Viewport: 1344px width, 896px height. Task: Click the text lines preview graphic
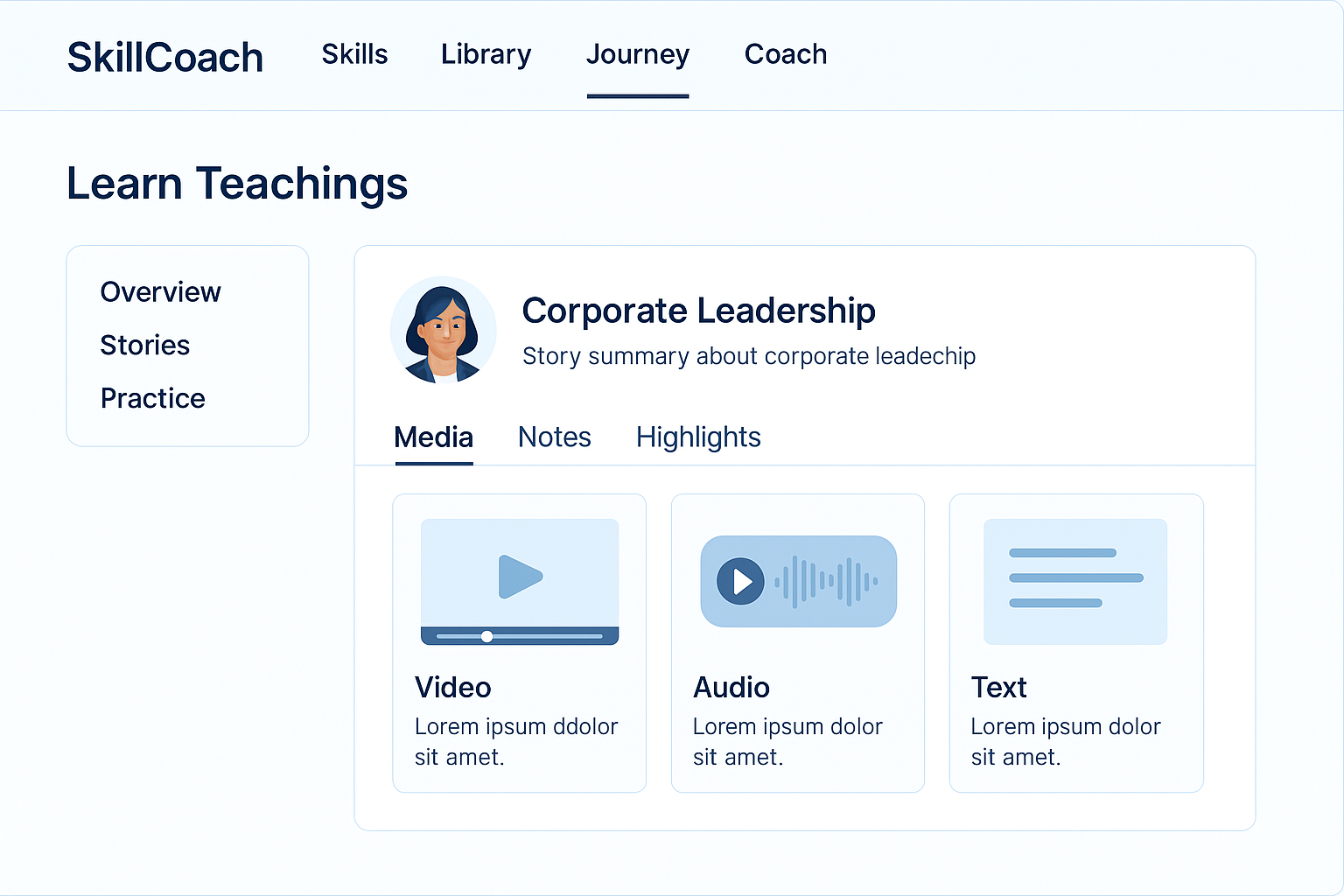(x=1075, y=577)
